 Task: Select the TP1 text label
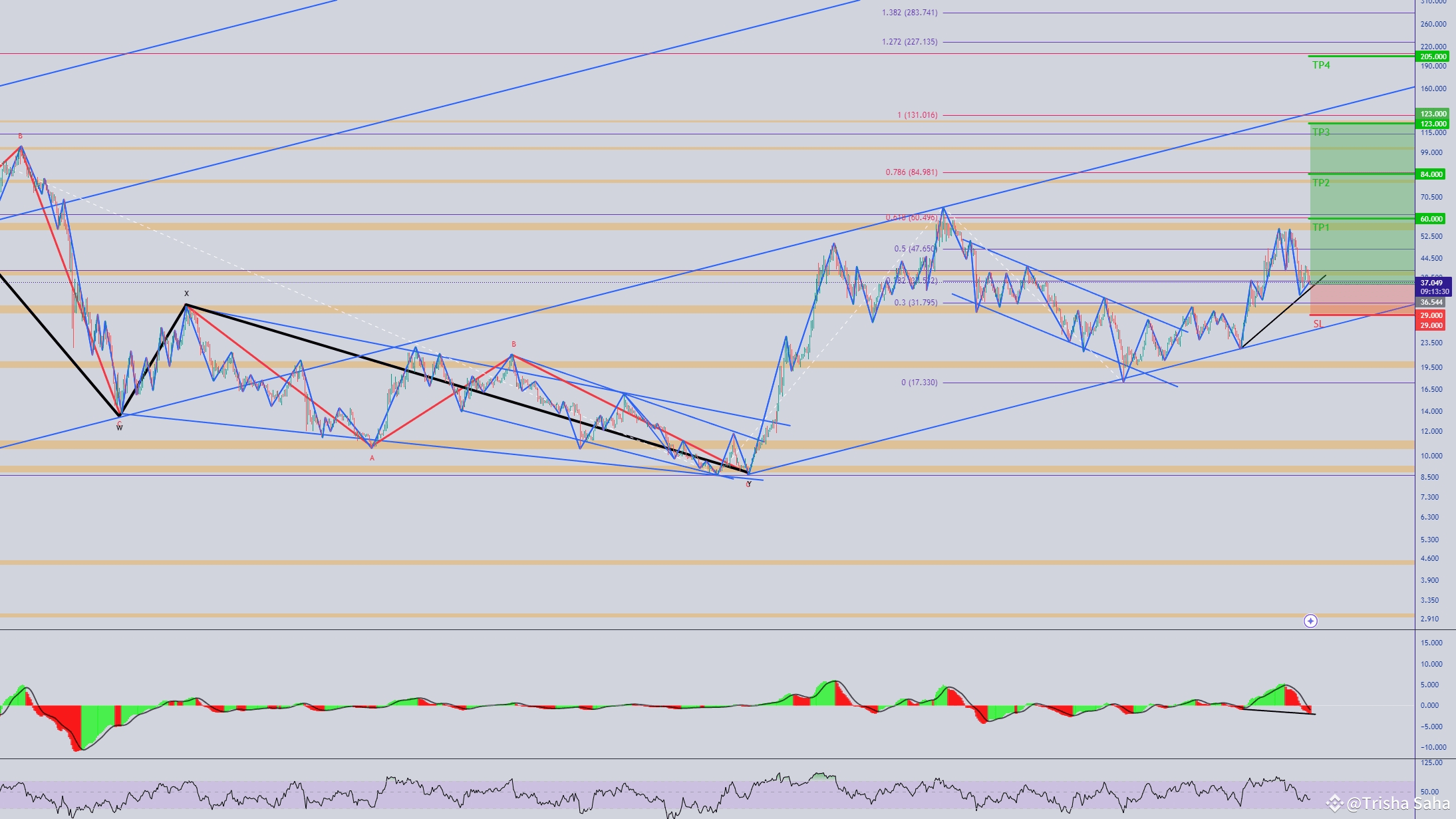coord(1321,228)
